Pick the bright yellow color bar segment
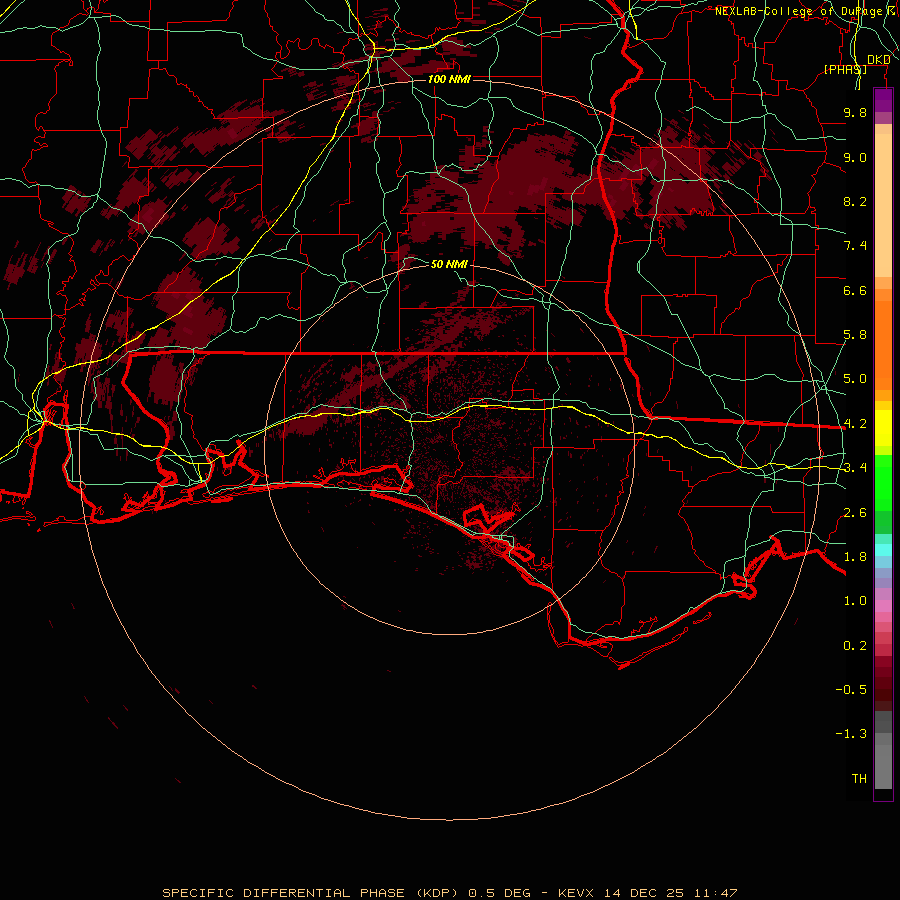Screen dimensions: 900x900 [x=883, y=428]
